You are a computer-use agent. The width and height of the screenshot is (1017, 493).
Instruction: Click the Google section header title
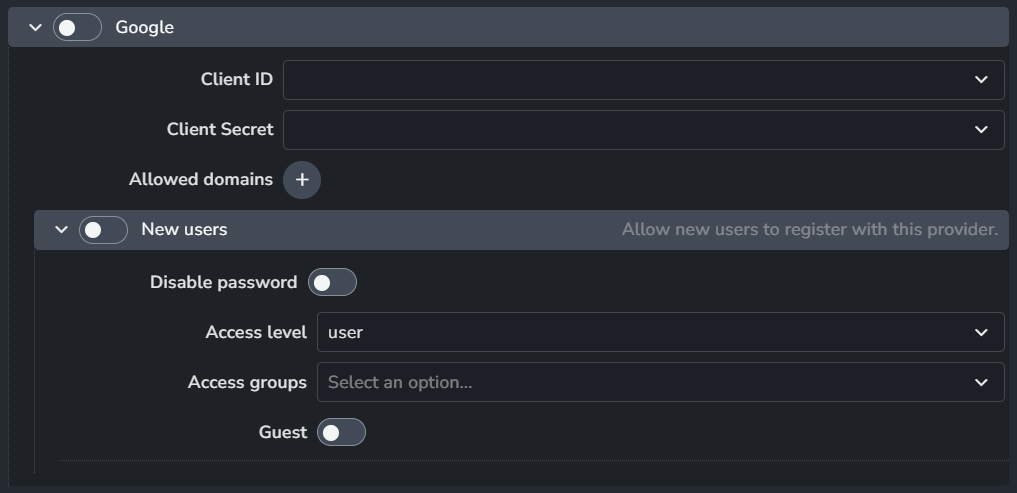coord(145,28)
